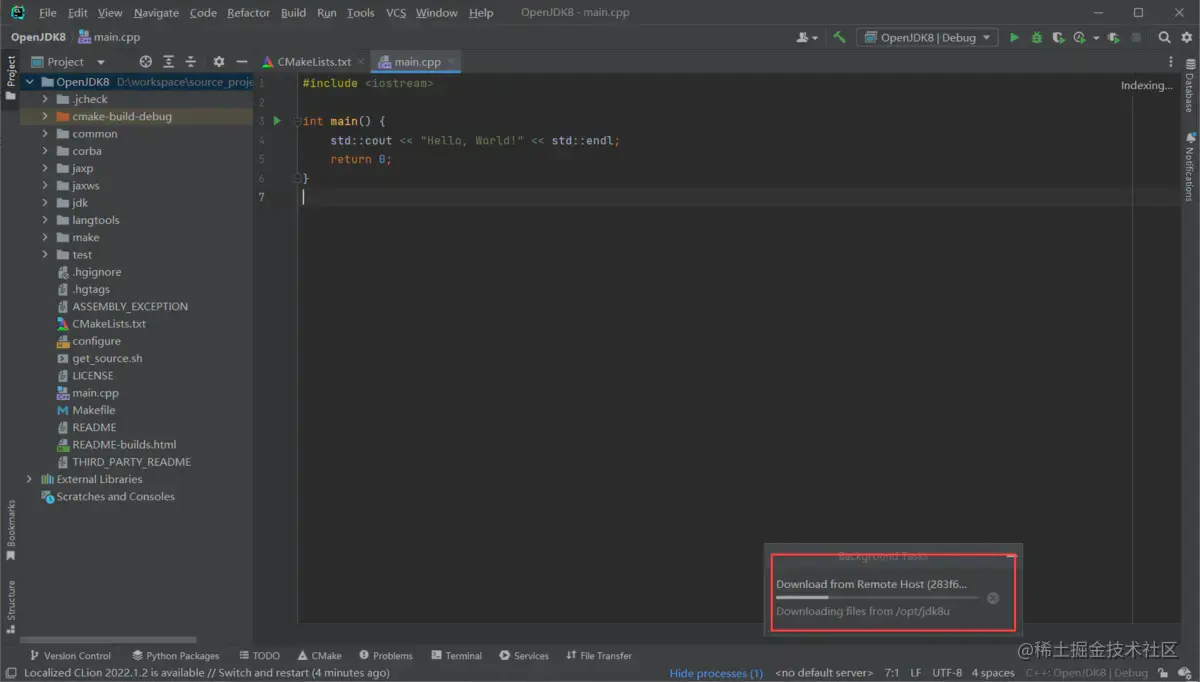Open editor tabs more options menu
The height and width of the screenshot is (682, 1200).
1170,62
